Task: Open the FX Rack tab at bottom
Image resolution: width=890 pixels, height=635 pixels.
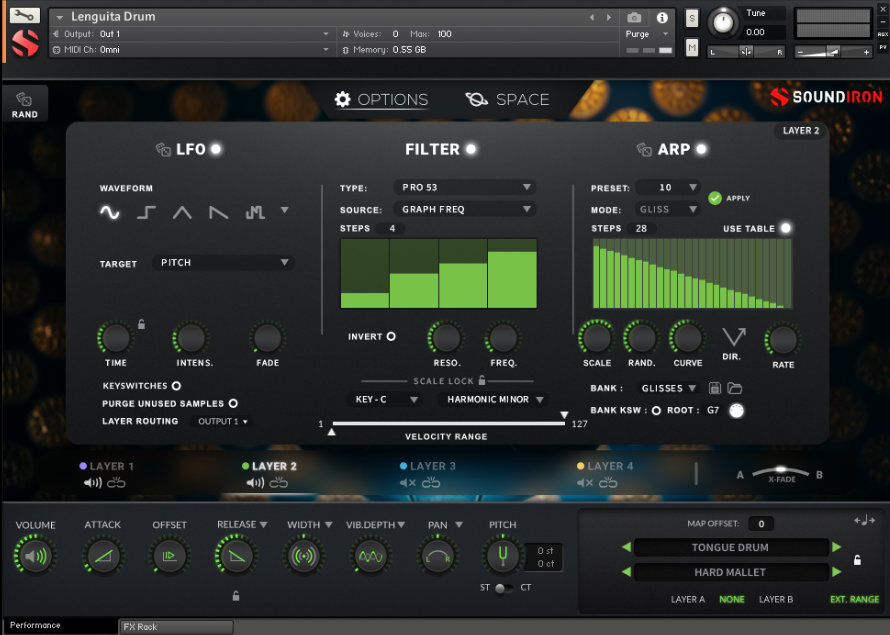Action: tap(176, 625)
